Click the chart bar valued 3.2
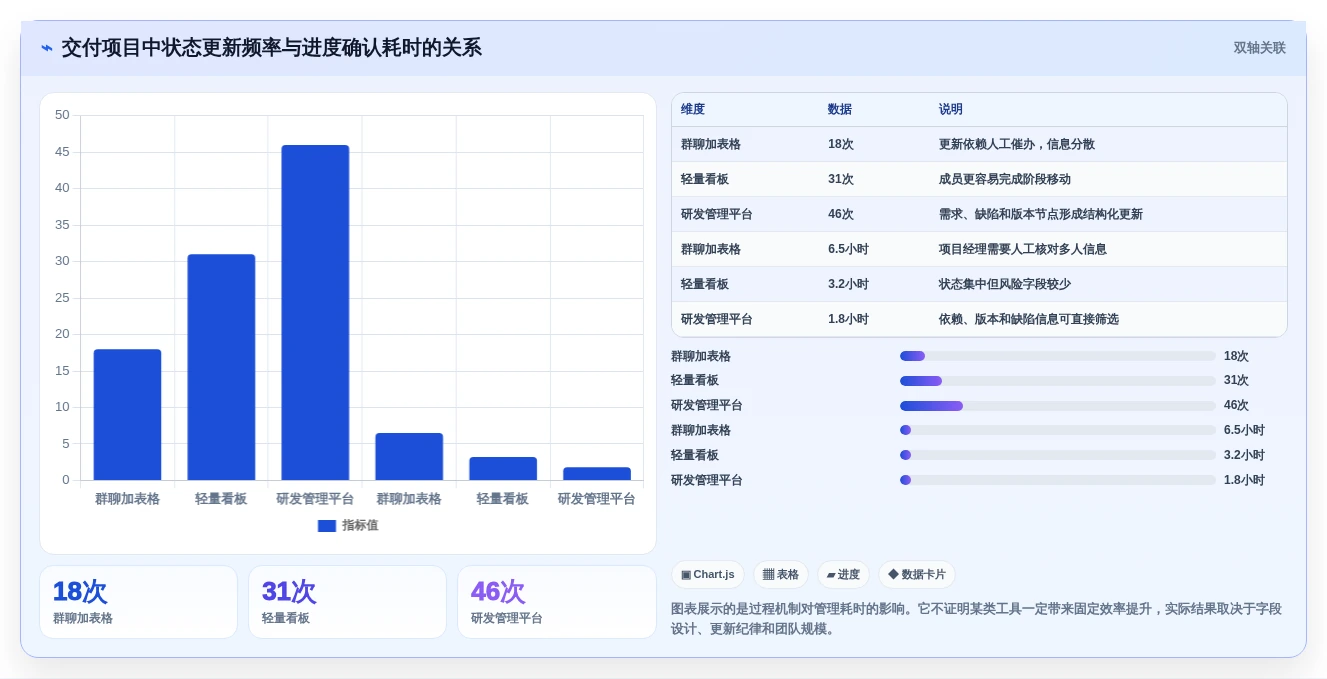1327x679 pixels. 503,468
